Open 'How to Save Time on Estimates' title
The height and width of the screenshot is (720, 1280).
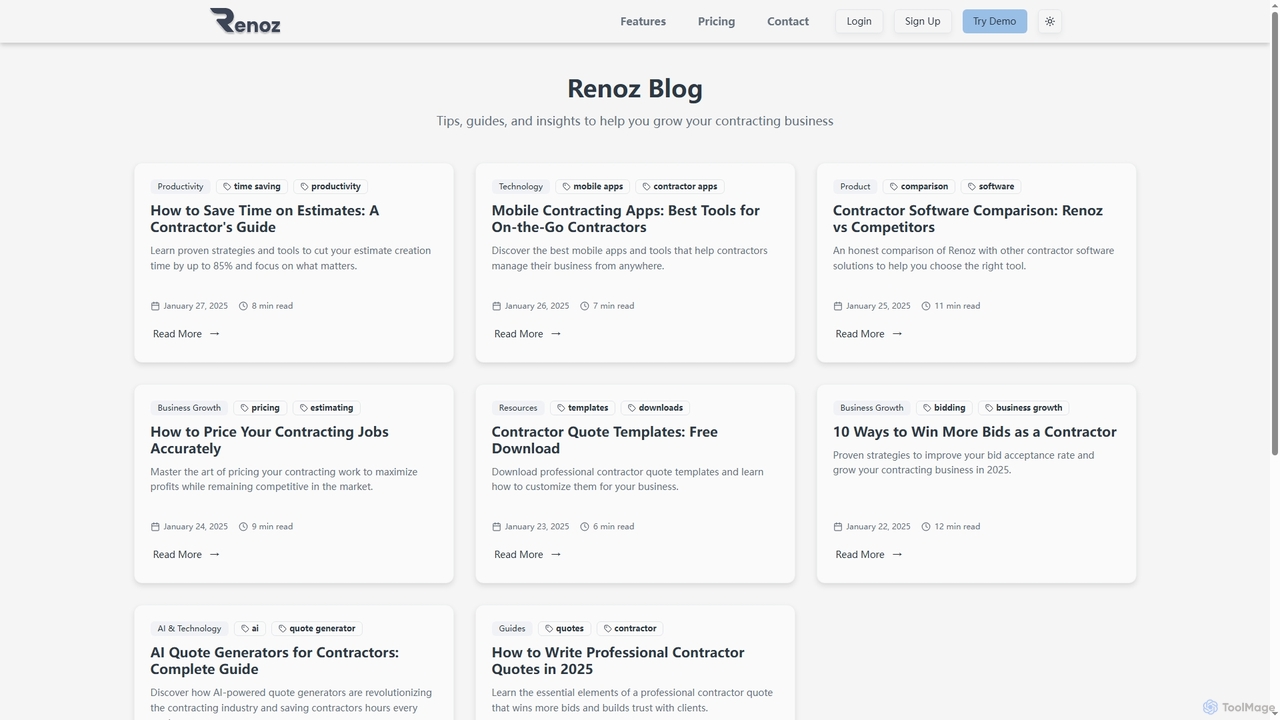265,219
